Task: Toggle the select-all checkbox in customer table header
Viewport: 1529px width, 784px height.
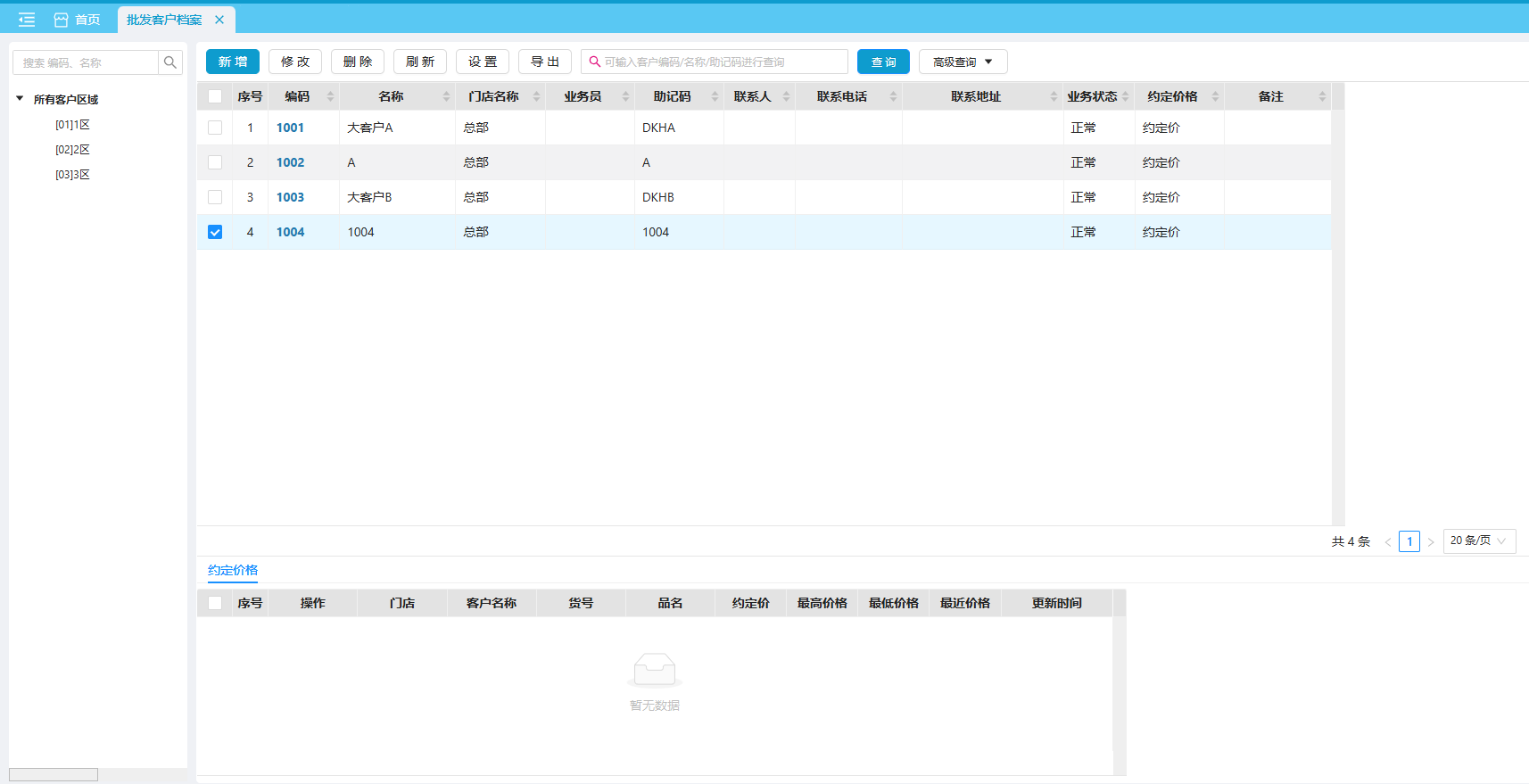Action: pyautogui.click(x=215, y=96)
